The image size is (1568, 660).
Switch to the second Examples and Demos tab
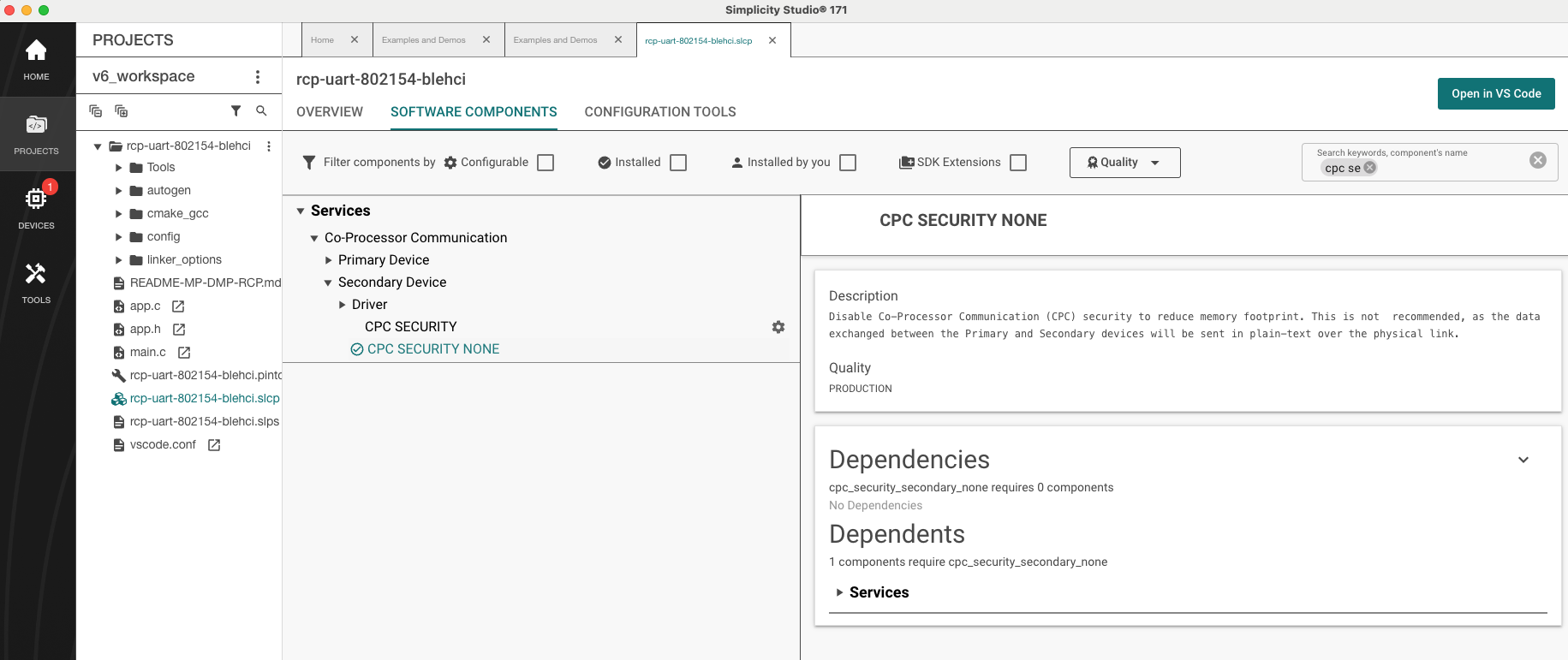[x=556, y=40]
